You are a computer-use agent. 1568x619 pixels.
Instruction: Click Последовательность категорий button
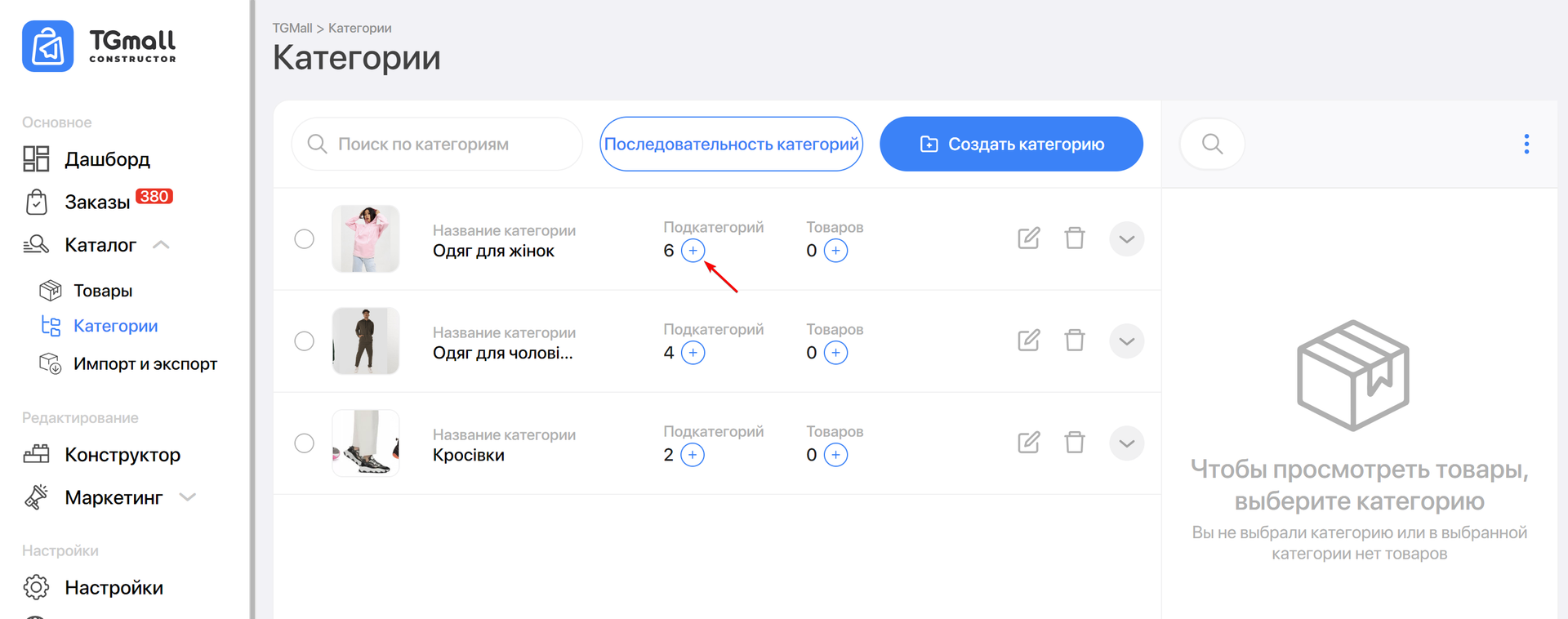pos(731,144)
